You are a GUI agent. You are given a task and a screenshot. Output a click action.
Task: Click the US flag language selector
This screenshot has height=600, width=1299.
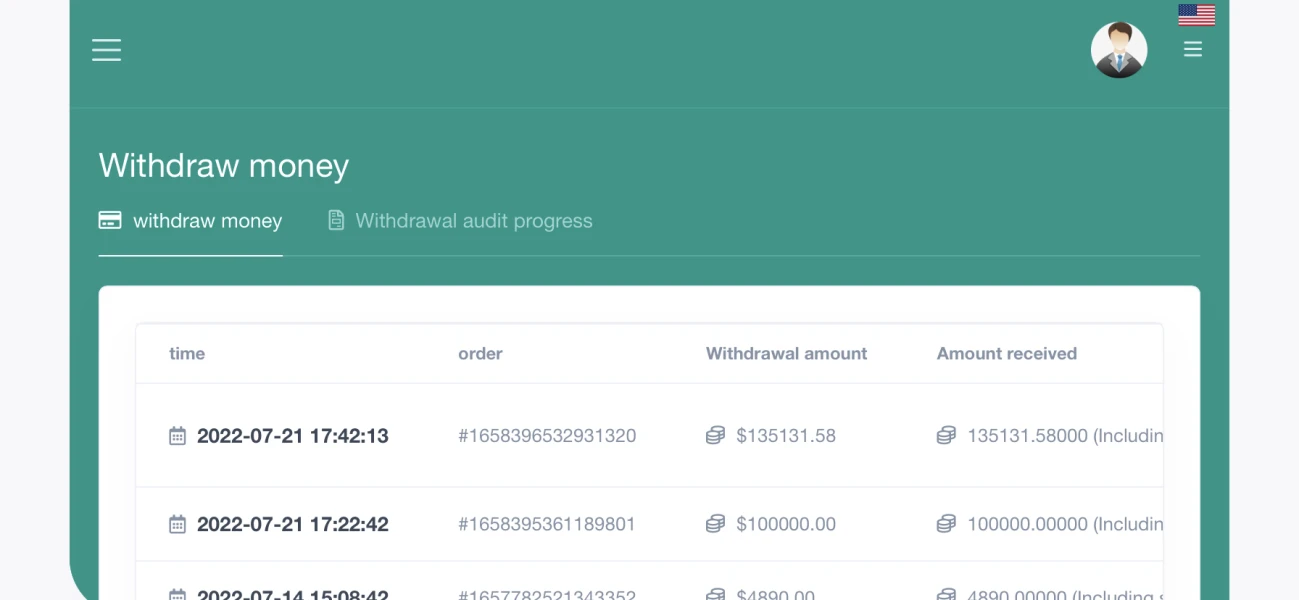click(1196, 15)
